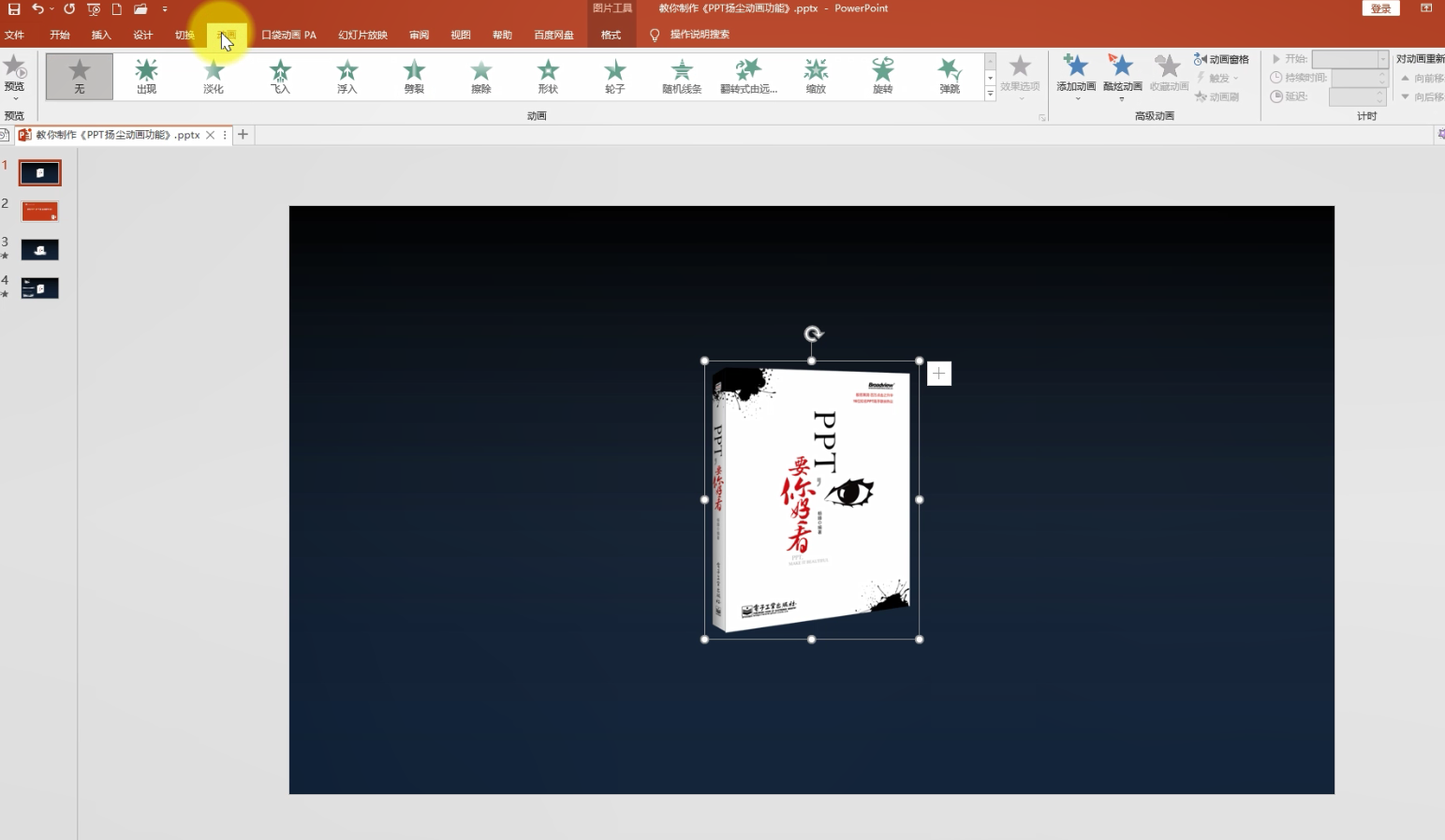Toggle ribbon display options icon
The image size is (1445, 840).
click(x=1426, y=8)
